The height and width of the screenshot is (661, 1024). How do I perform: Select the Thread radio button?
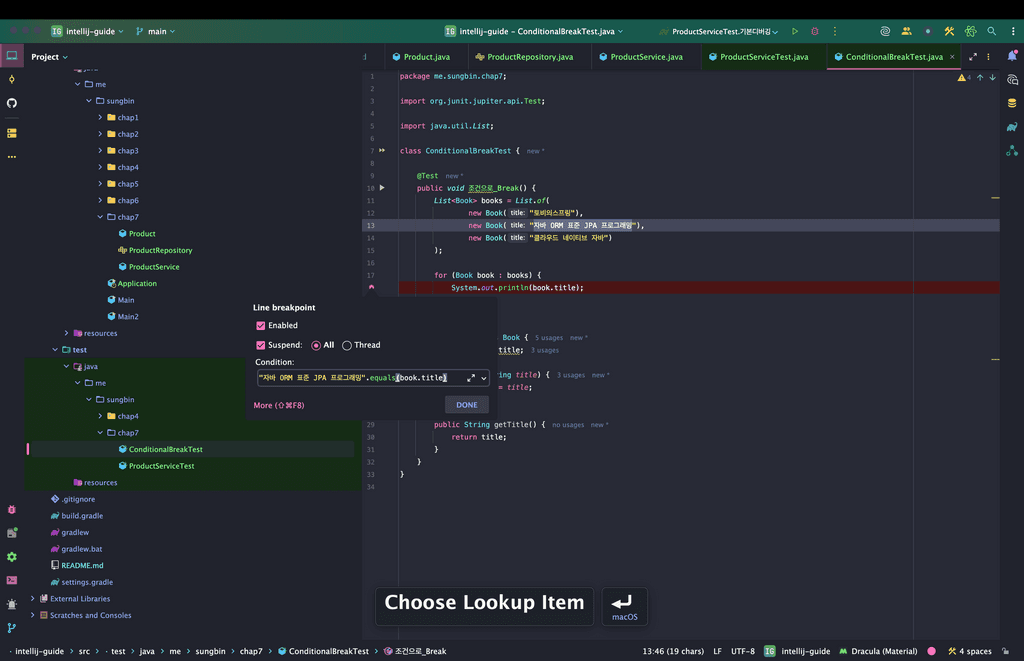tap(347, 345)
